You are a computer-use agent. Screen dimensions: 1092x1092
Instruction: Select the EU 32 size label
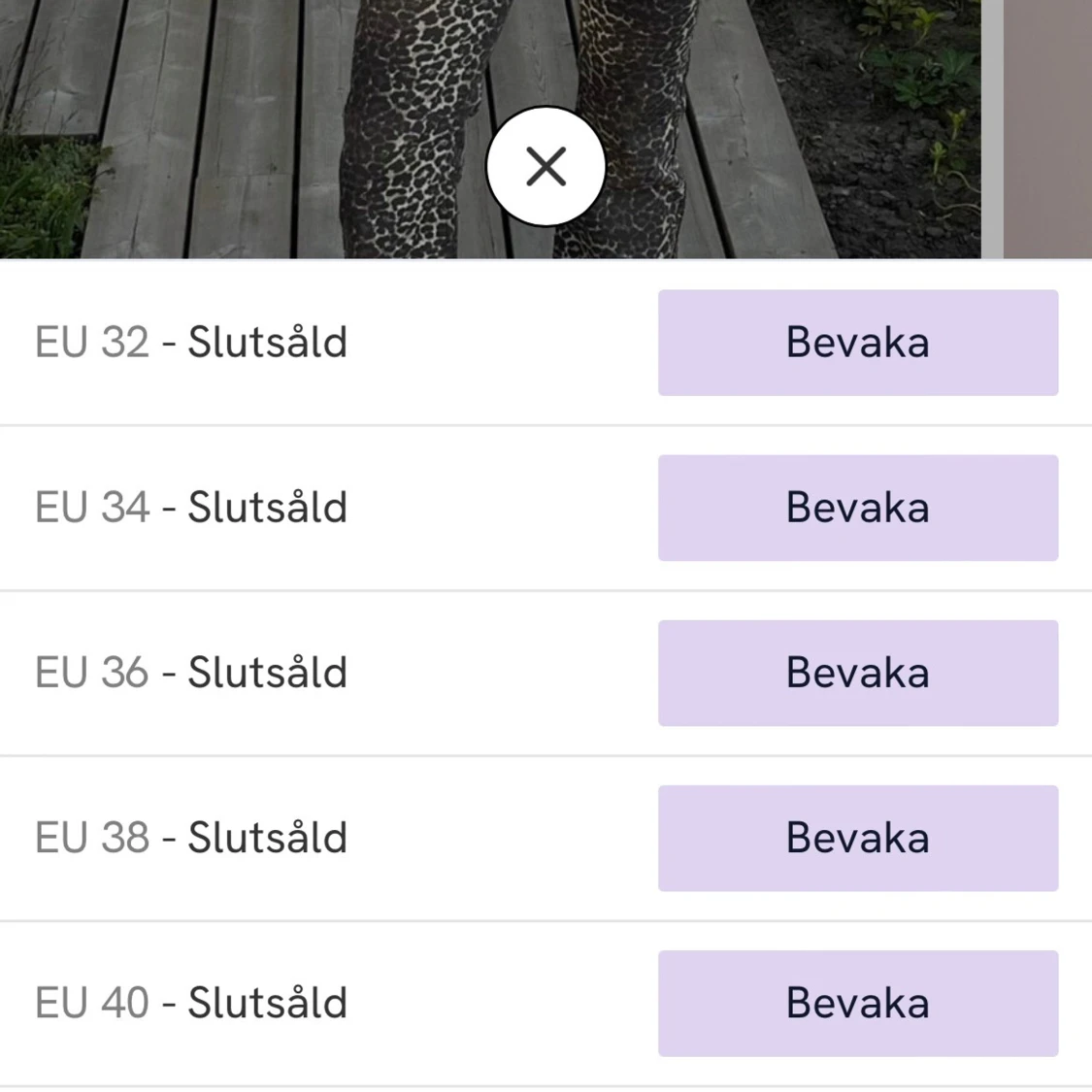point(92,343)
